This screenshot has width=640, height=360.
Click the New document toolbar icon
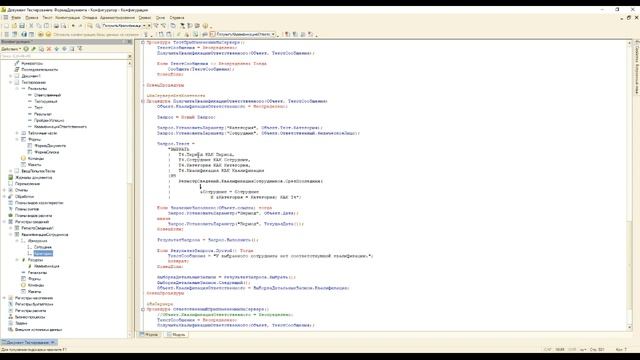6,26
